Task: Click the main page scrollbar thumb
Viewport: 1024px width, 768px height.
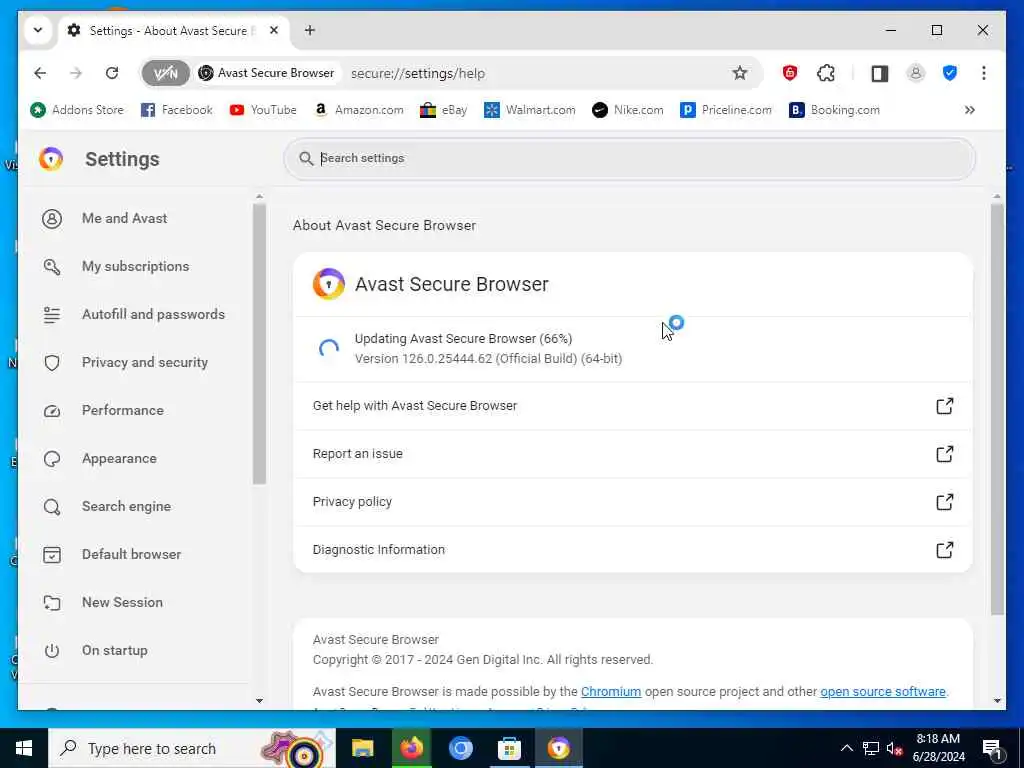Action: coord(997,409)
